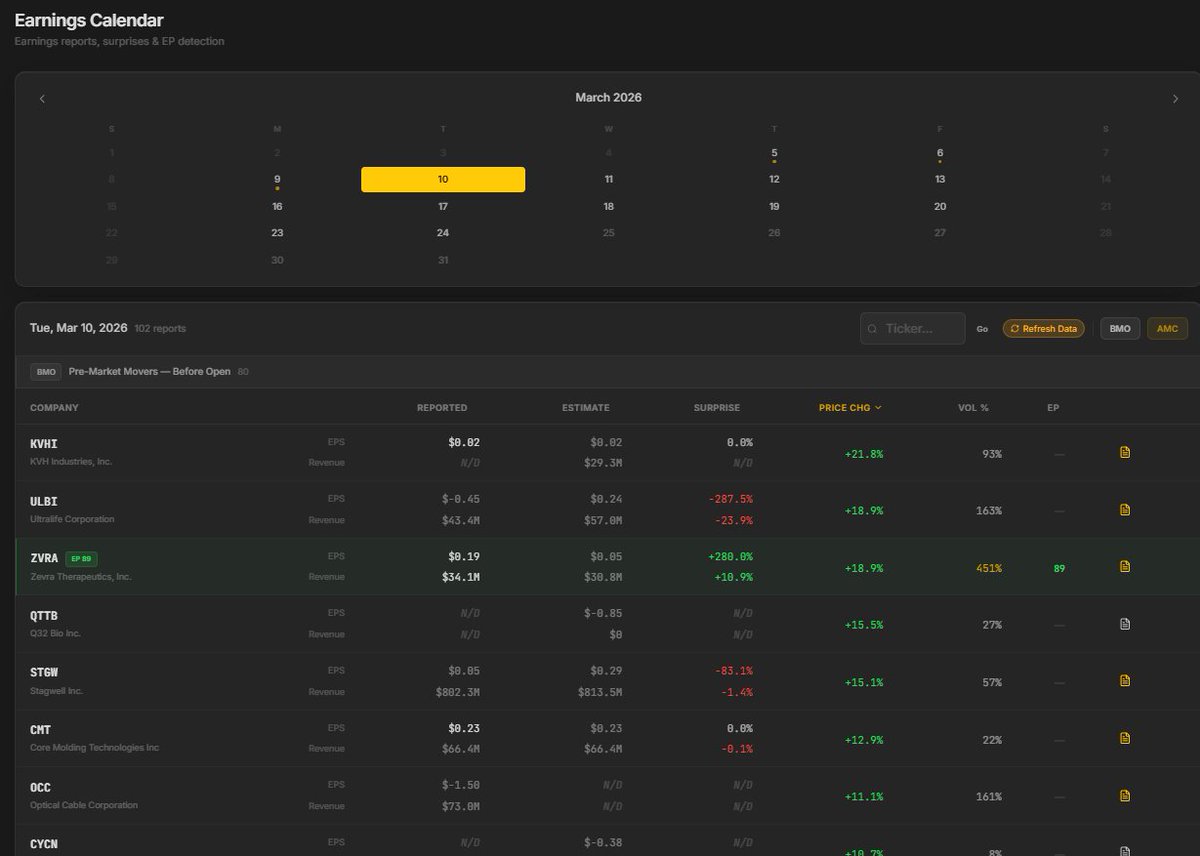Open STGW earnings report document icon

point(1125,681)
